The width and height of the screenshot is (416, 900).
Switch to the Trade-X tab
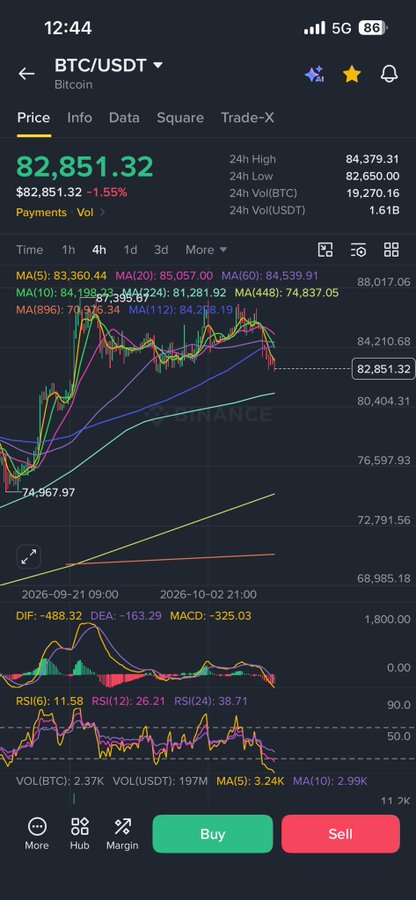click(x=247, y=118)
